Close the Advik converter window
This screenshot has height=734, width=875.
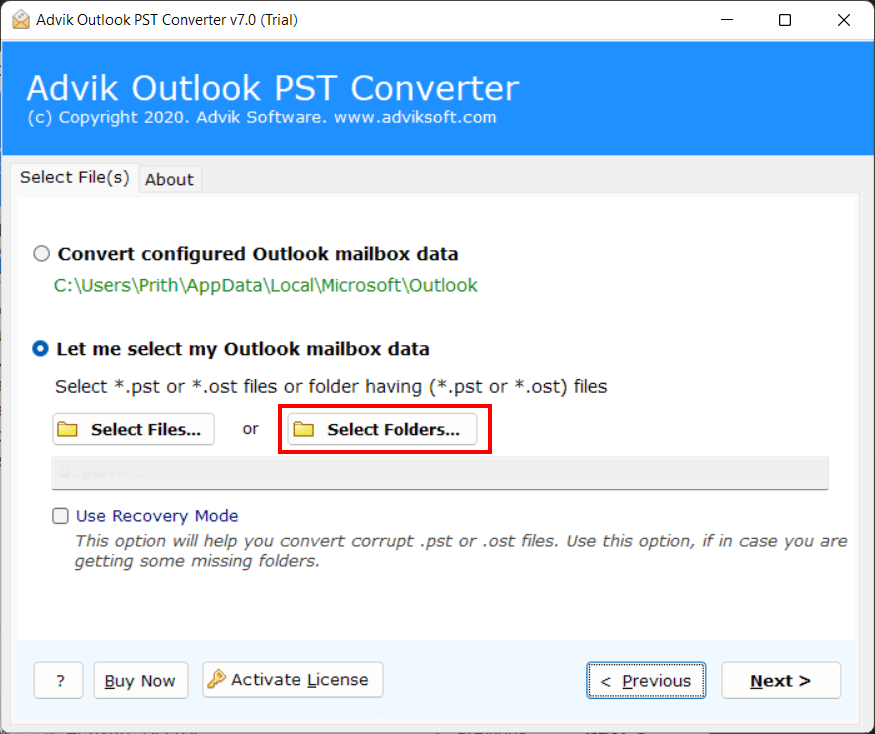pyautogui.click(x=844, y=20)
